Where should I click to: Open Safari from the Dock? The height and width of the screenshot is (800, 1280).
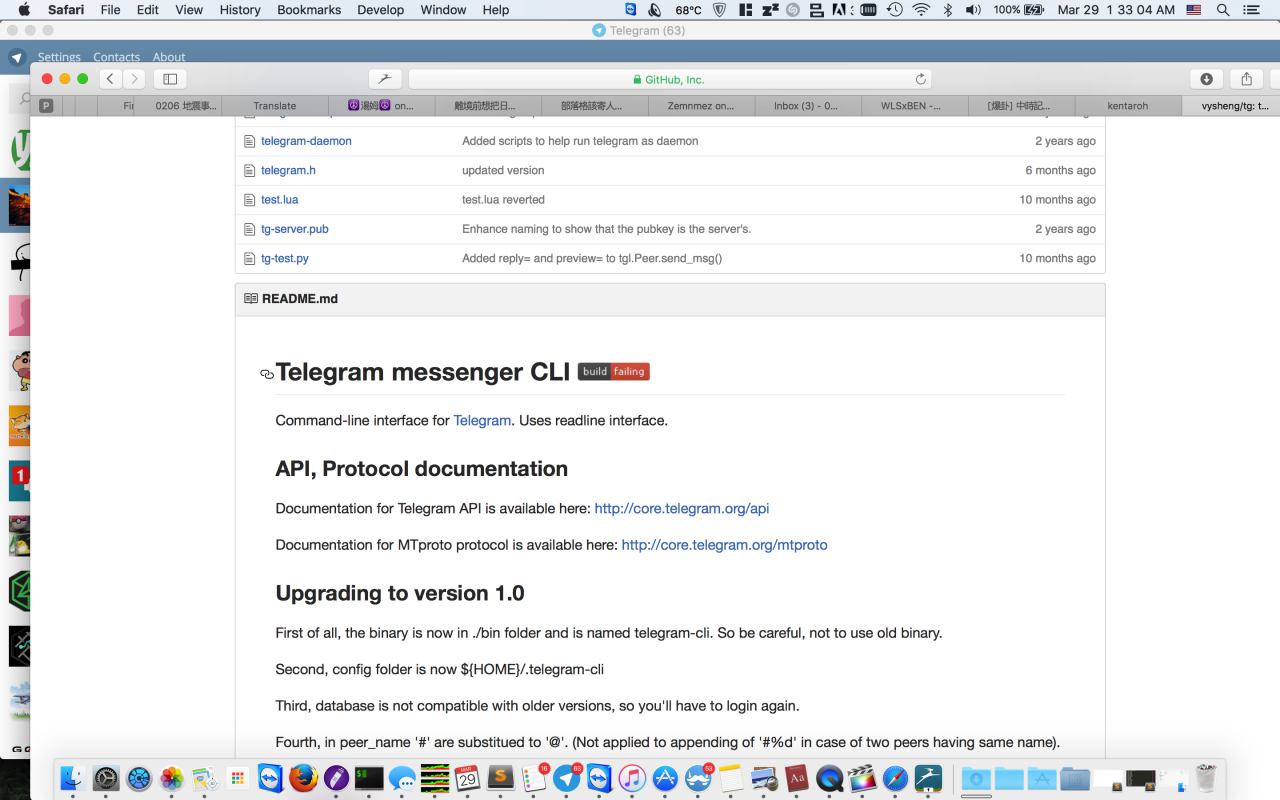pos(895,778)
